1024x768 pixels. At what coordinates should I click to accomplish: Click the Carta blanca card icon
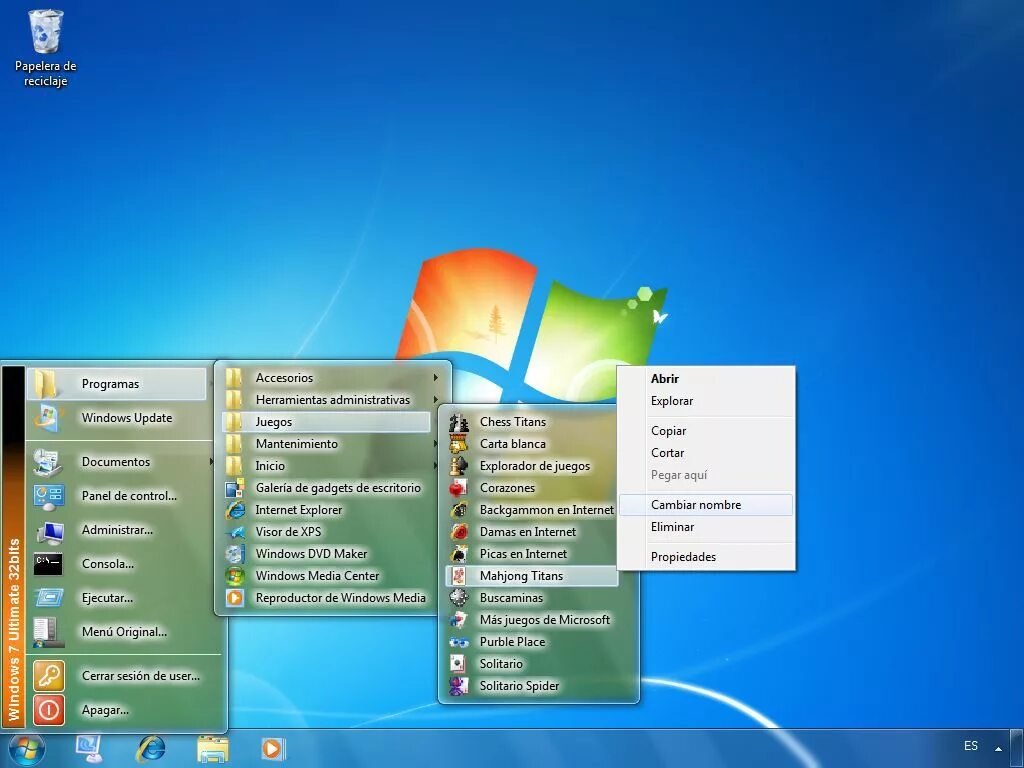(458, 444)
